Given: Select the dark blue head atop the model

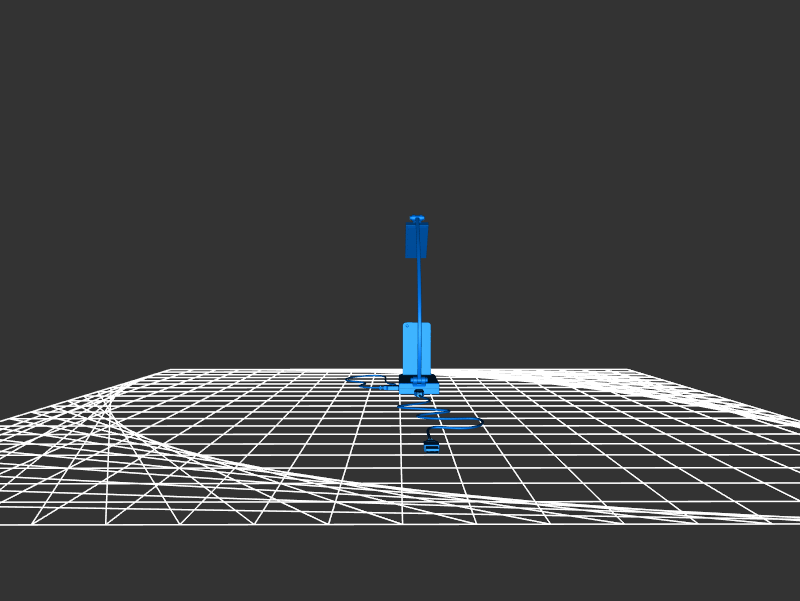Looking at the screenshot, I should click(x=416, y=240).
